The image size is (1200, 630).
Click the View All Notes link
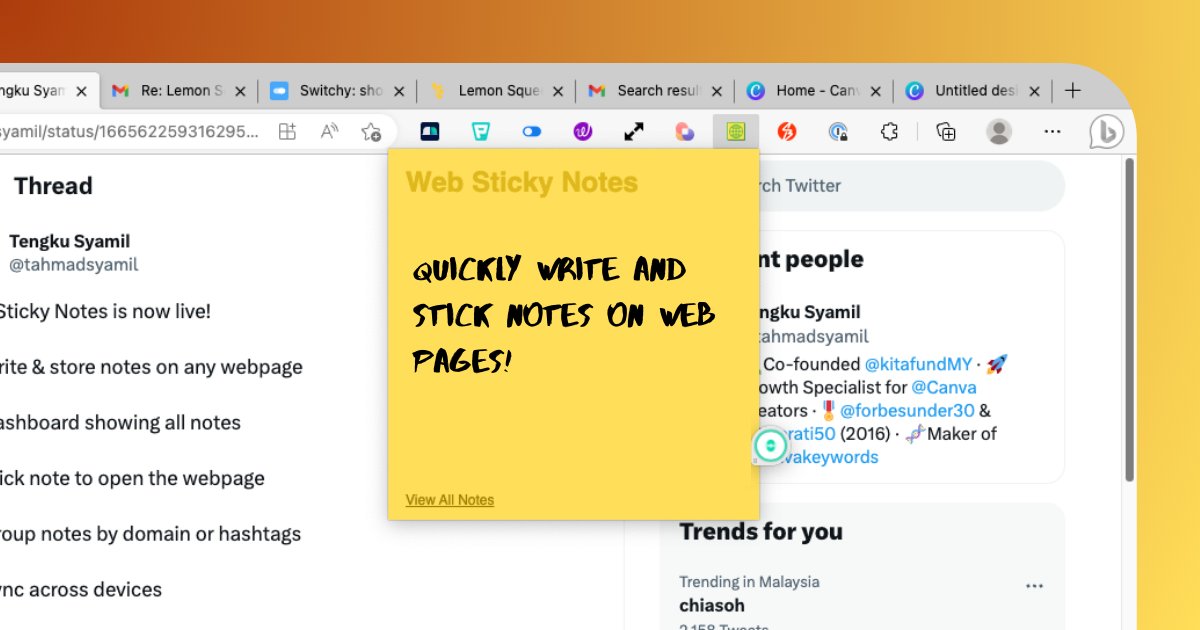click(x=449, y=499)
